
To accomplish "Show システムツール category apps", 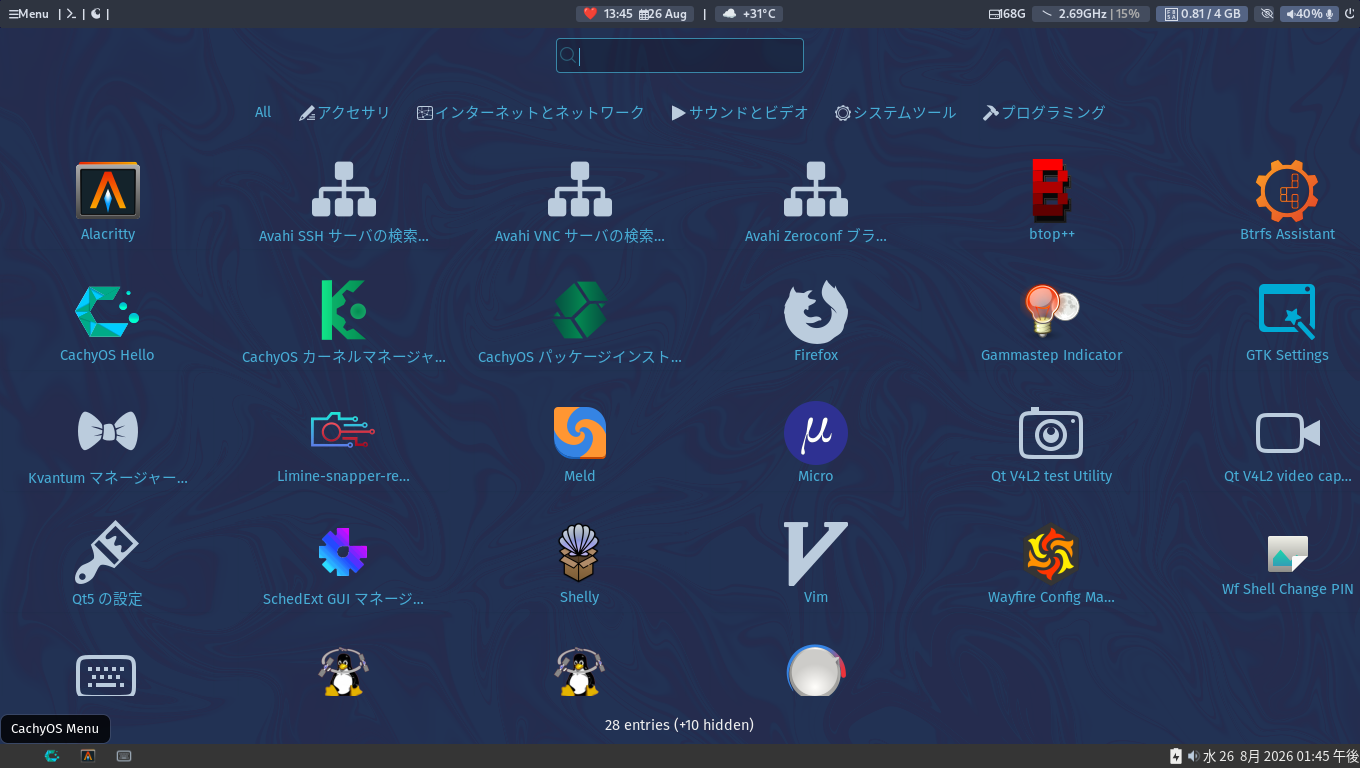I will click(896, 113).
